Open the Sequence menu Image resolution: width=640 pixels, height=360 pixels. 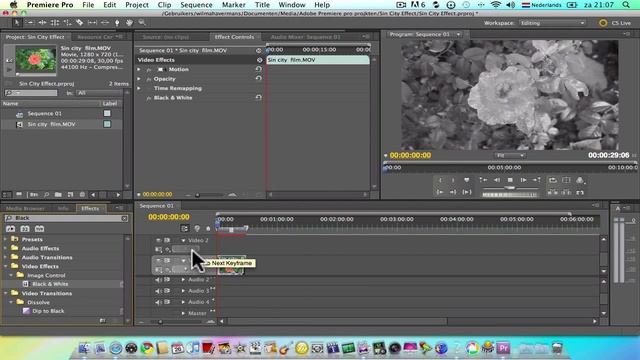(196, 5)
